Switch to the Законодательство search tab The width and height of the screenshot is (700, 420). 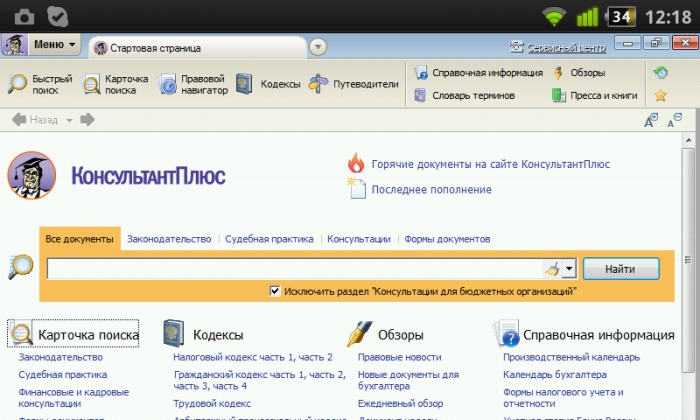pyautogui.click(x=169, y=239)
